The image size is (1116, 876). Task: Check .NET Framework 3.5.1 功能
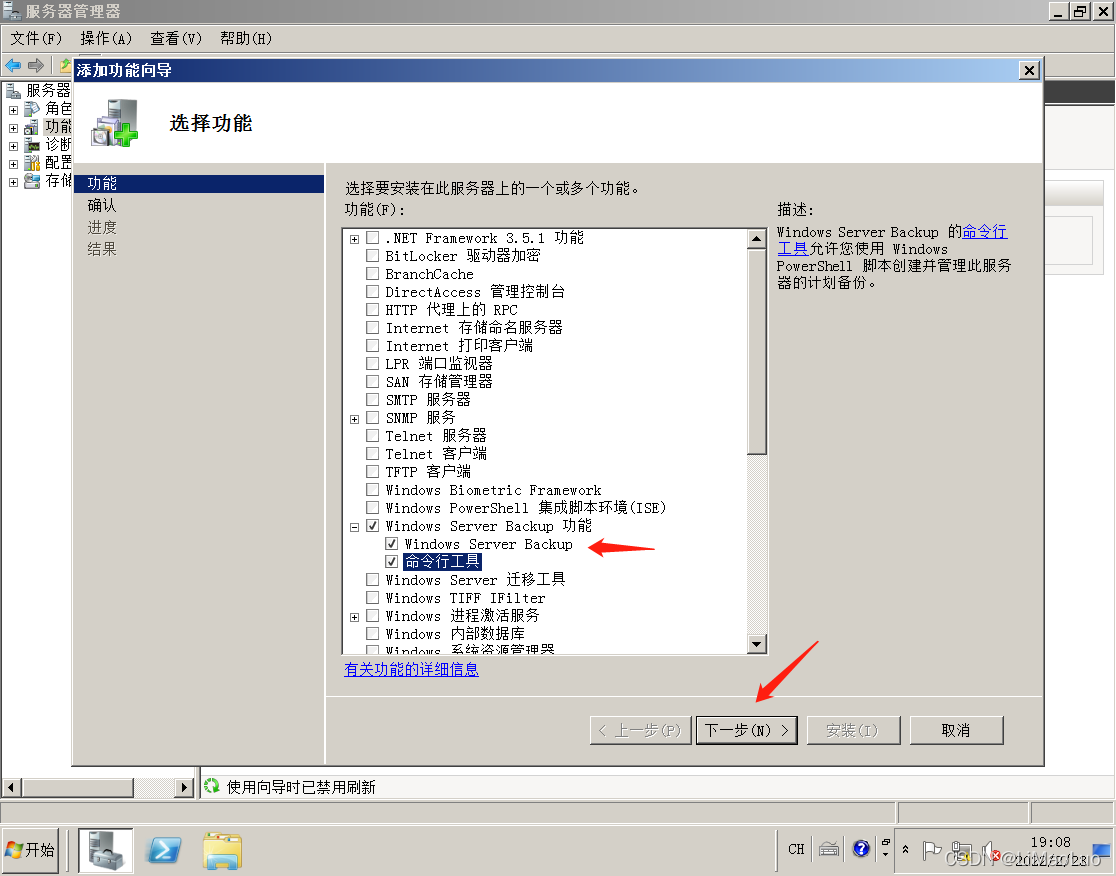372,238
